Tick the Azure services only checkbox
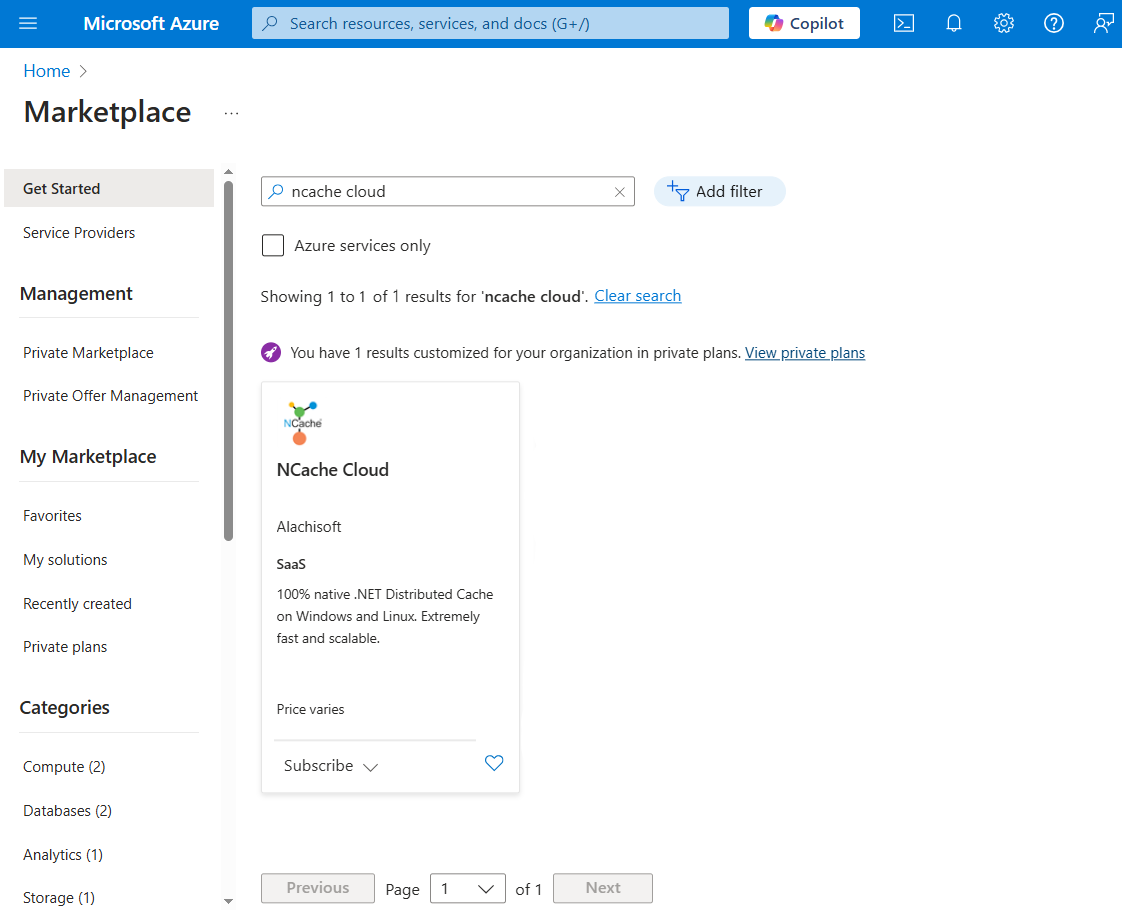This screenshot has height=910, width=1122. [x=273, y=245]
